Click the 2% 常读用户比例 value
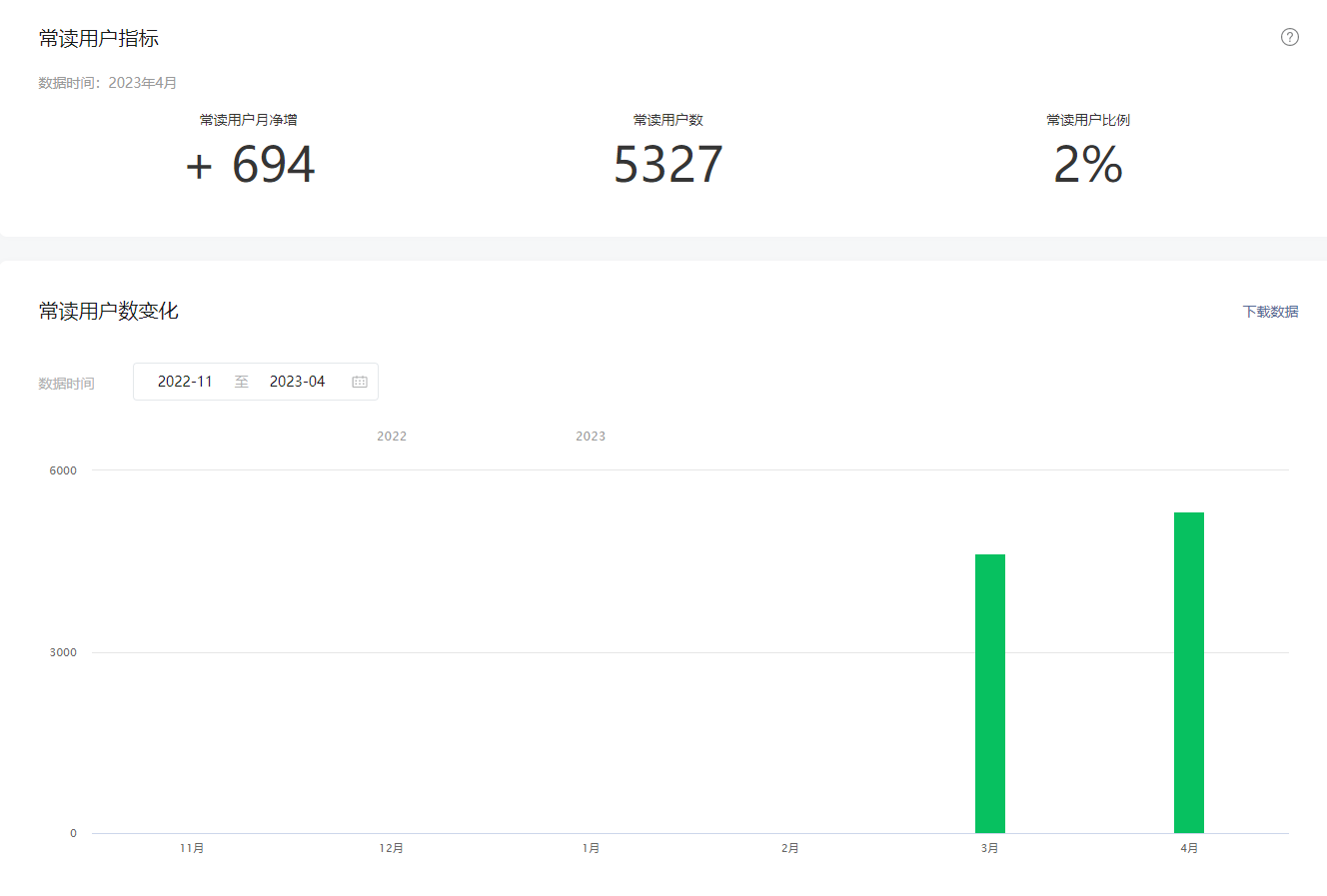The image size is (1327, 896). click(1088, 165)
